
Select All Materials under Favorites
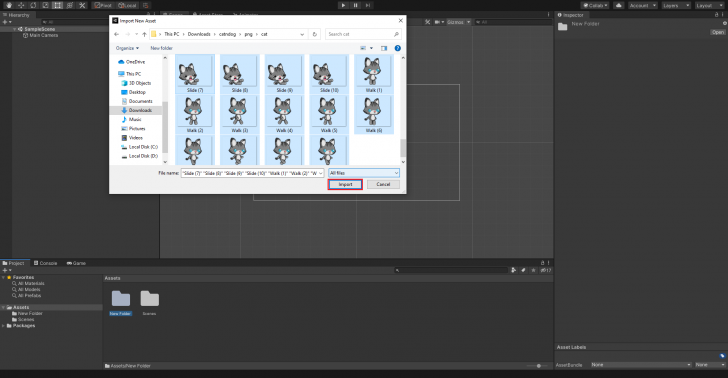pos(28,283)
